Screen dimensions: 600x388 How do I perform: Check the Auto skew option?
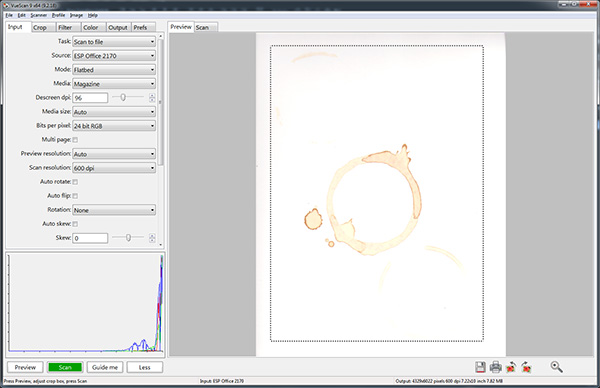[75, 224]
